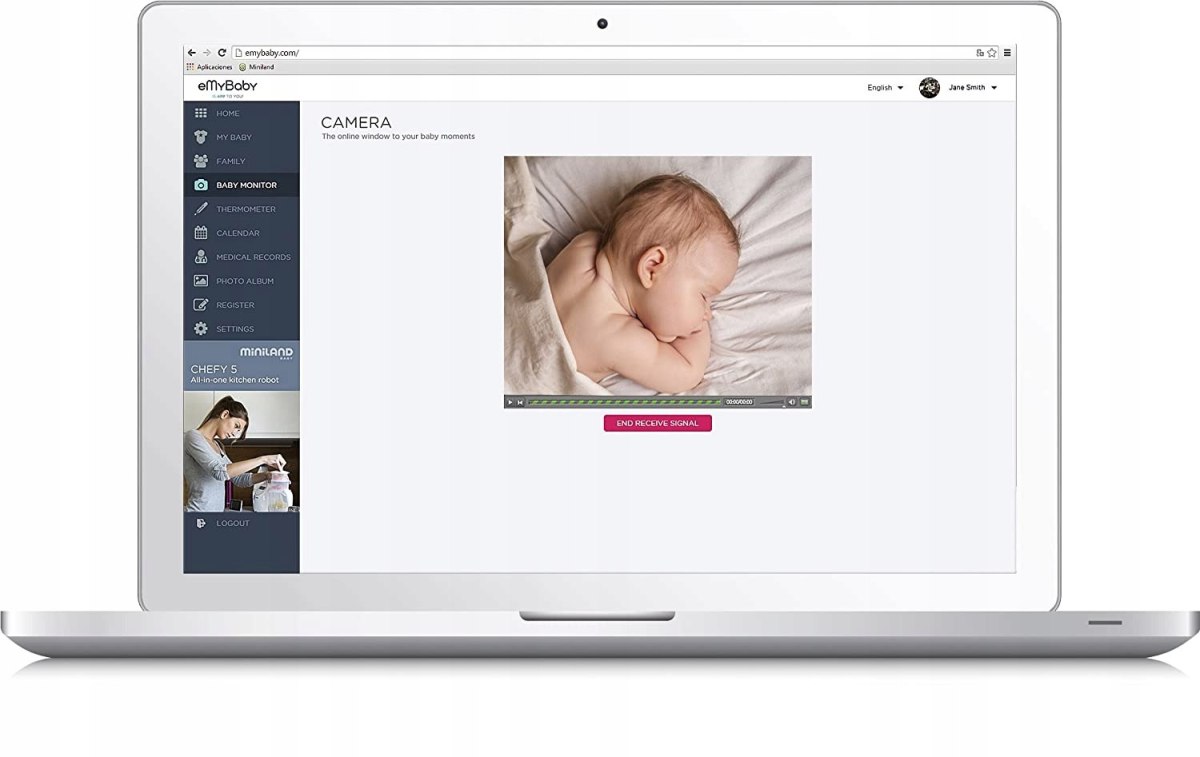Open Photo Album picture icon
The width and height of the screenshot is (1200, 757).
tap(200, 281)
